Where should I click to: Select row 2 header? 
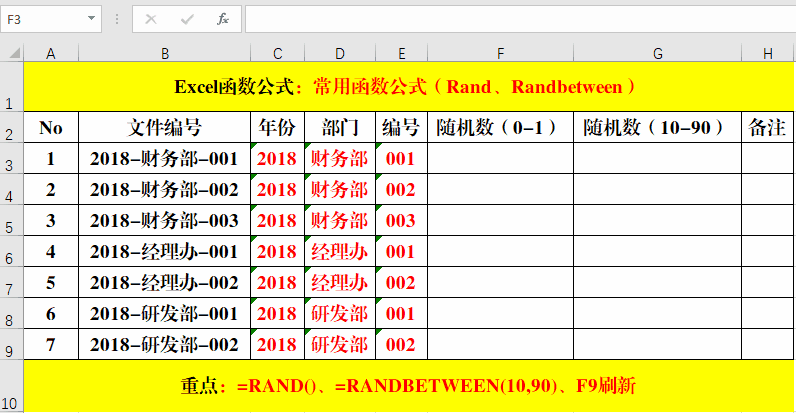(x=12, y=127)
